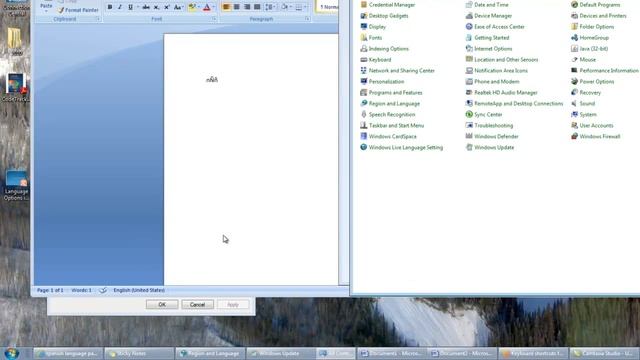Click Cancel in the dialog behind Word
The image size is (640, 360).
click(197, 304)
